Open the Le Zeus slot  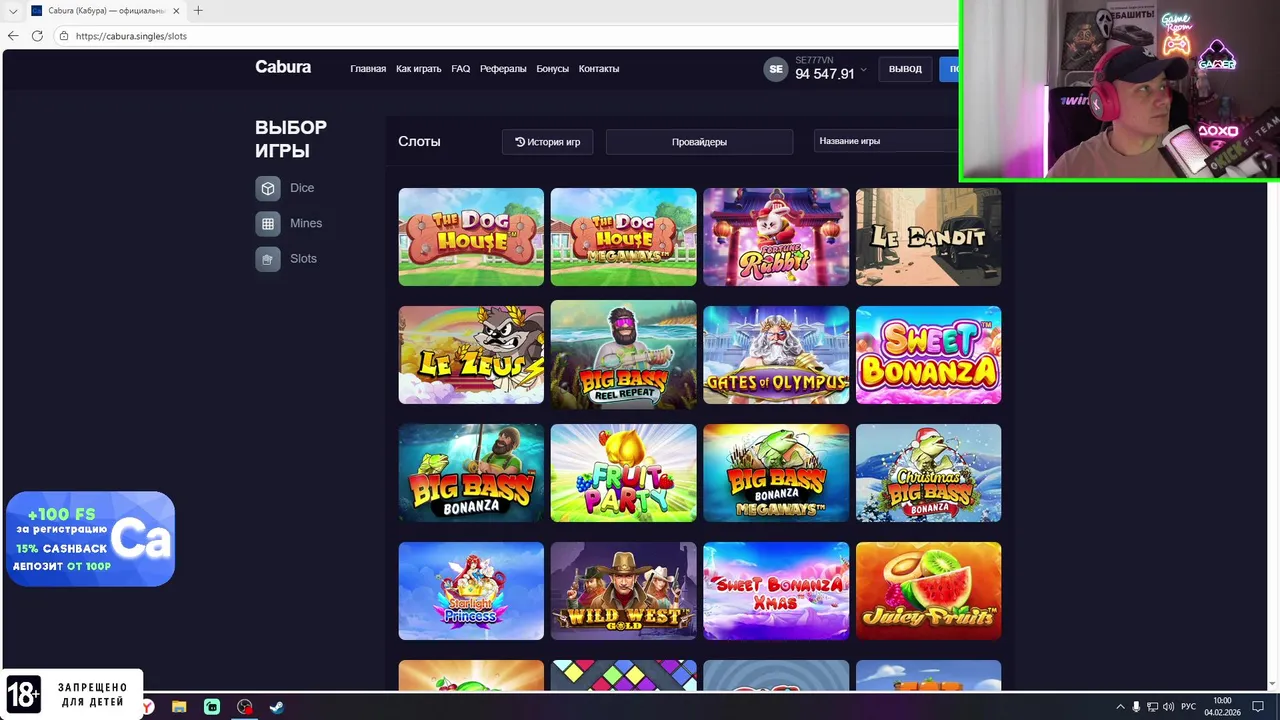[x=471, y=355]
